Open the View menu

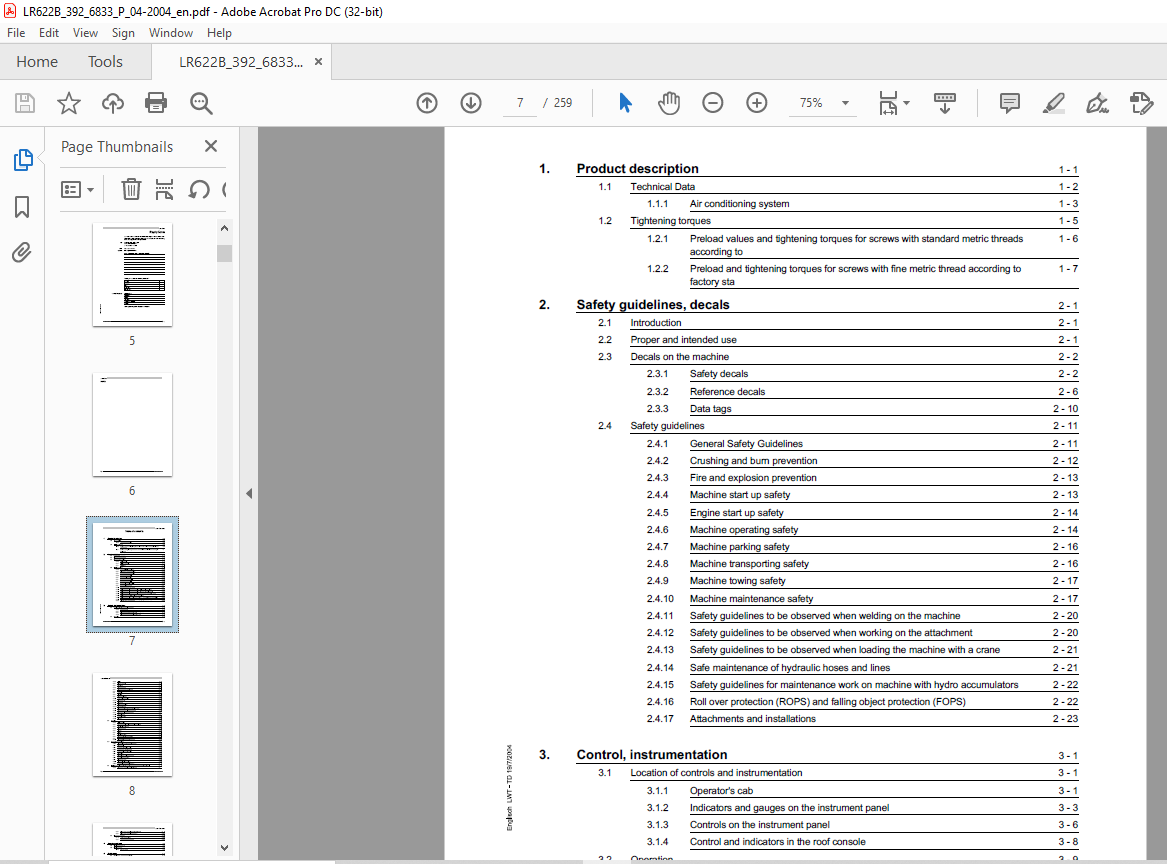[85, 33]
